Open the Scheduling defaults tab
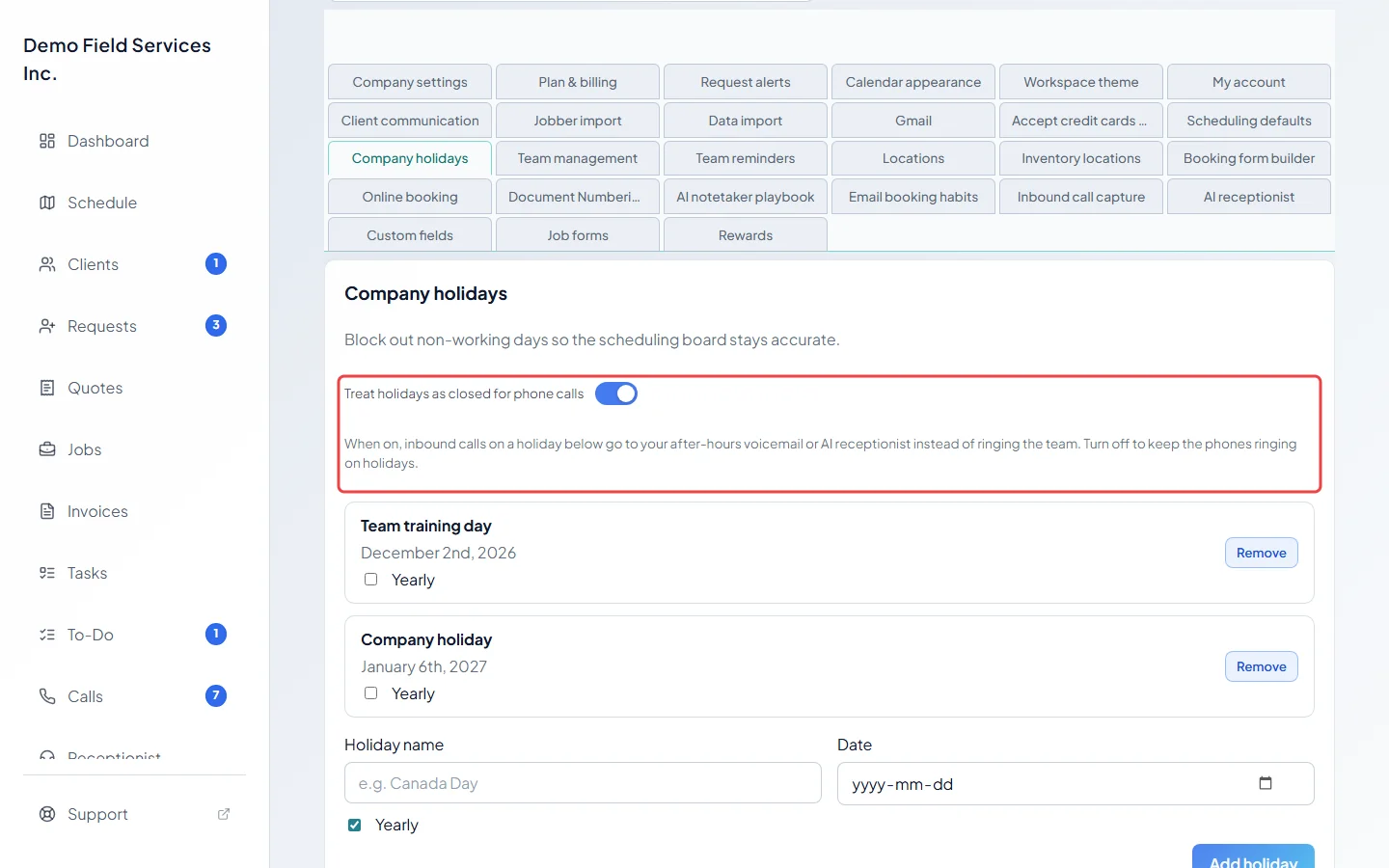Image resolution: width=1389 pixels, height=868 pixels. (x=1249, y=121)
